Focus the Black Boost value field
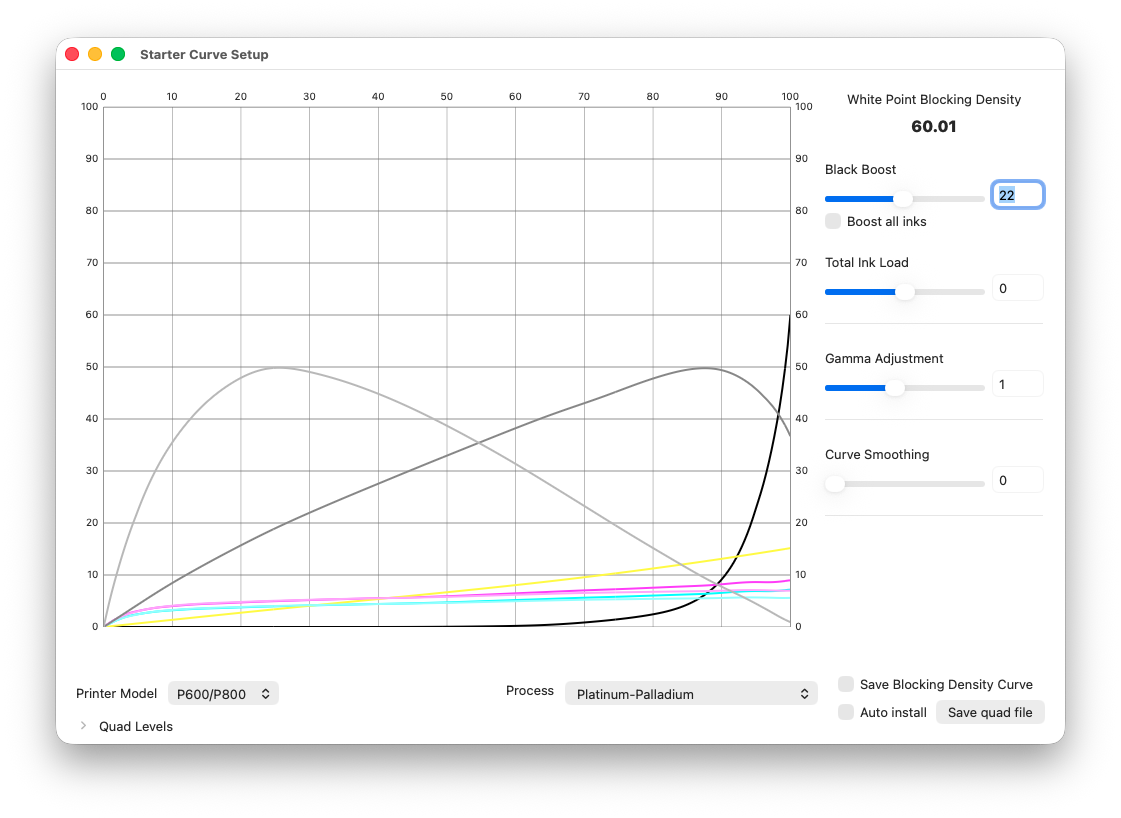Screen dimensions: 1121x818 (1018, 195)
